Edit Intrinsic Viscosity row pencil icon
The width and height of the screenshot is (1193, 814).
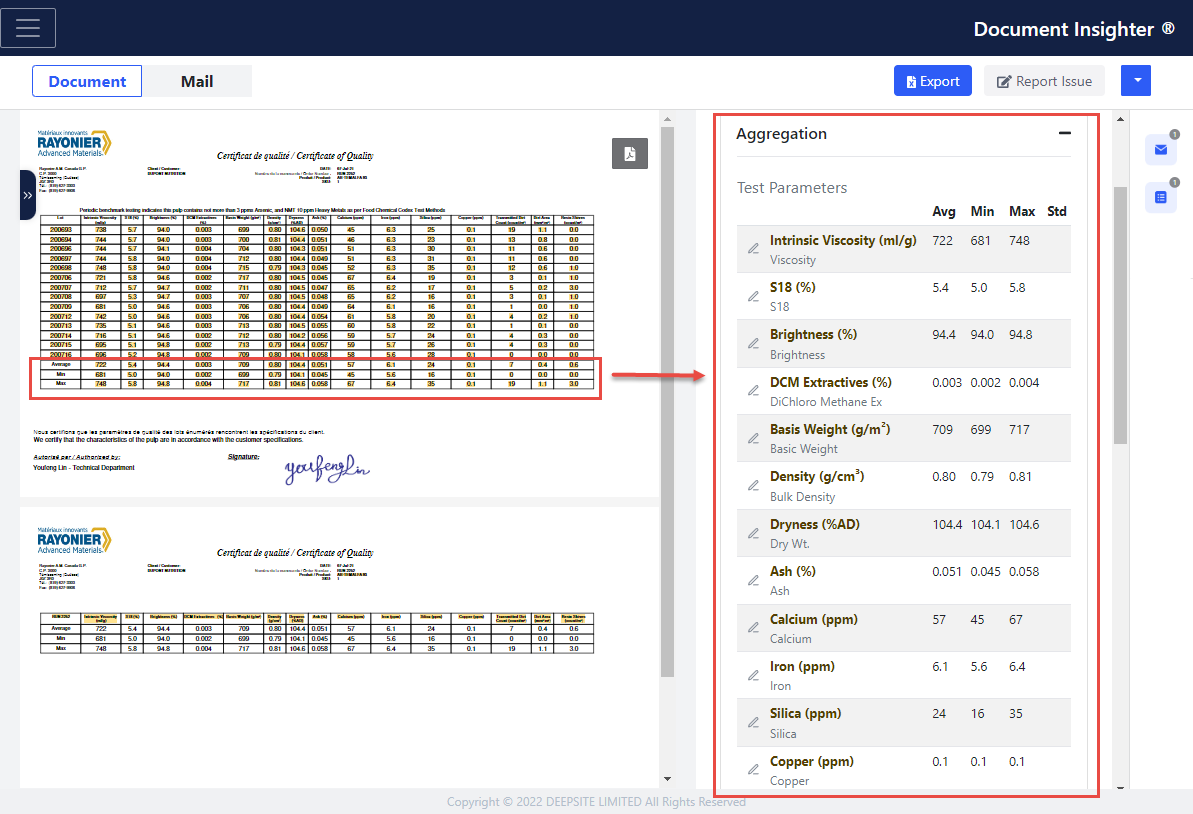coord(754,249)
